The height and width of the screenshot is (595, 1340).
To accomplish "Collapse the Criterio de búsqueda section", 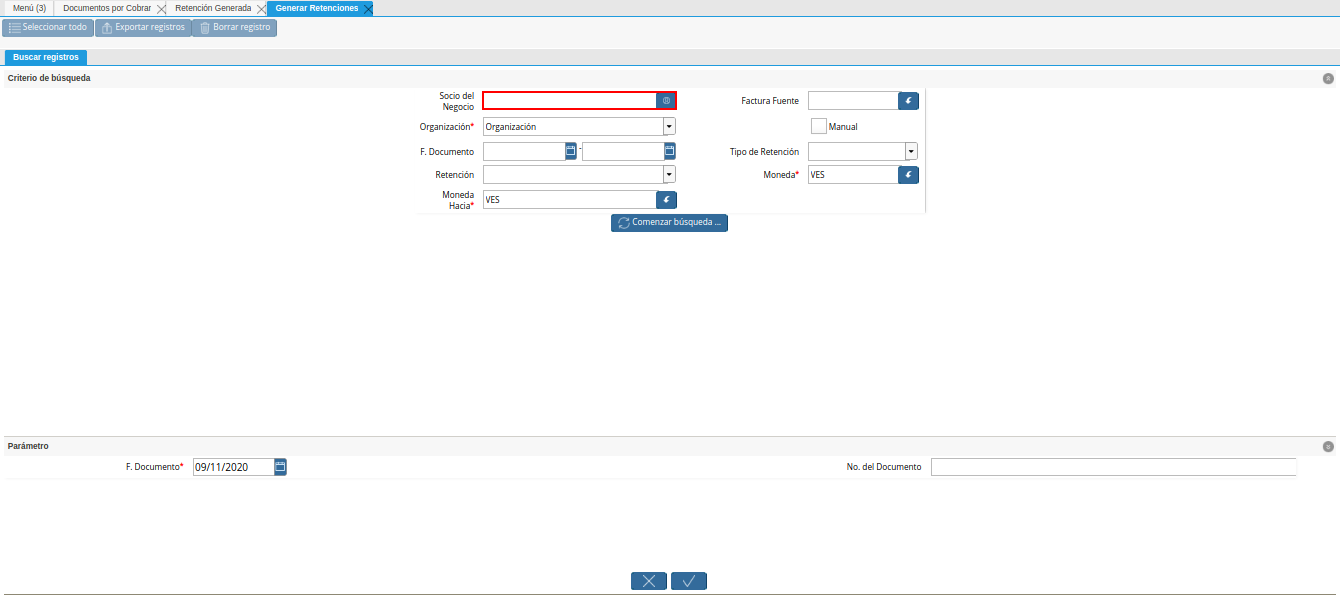I will click(x=1328, y=78).
